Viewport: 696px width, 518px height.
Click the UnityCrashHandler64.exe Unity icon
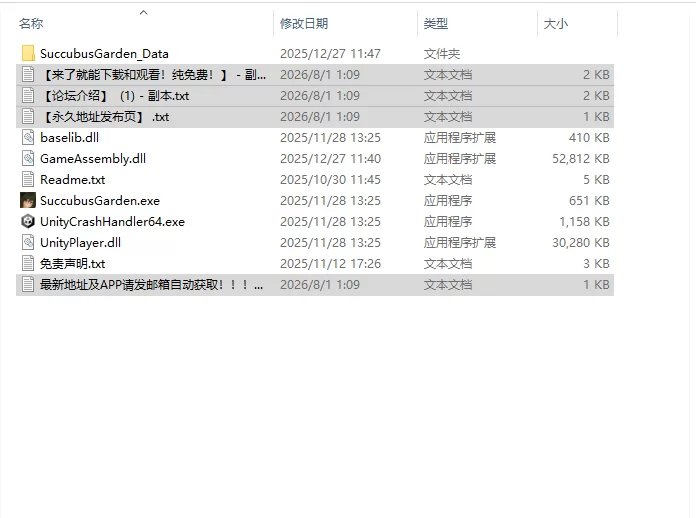28,221
